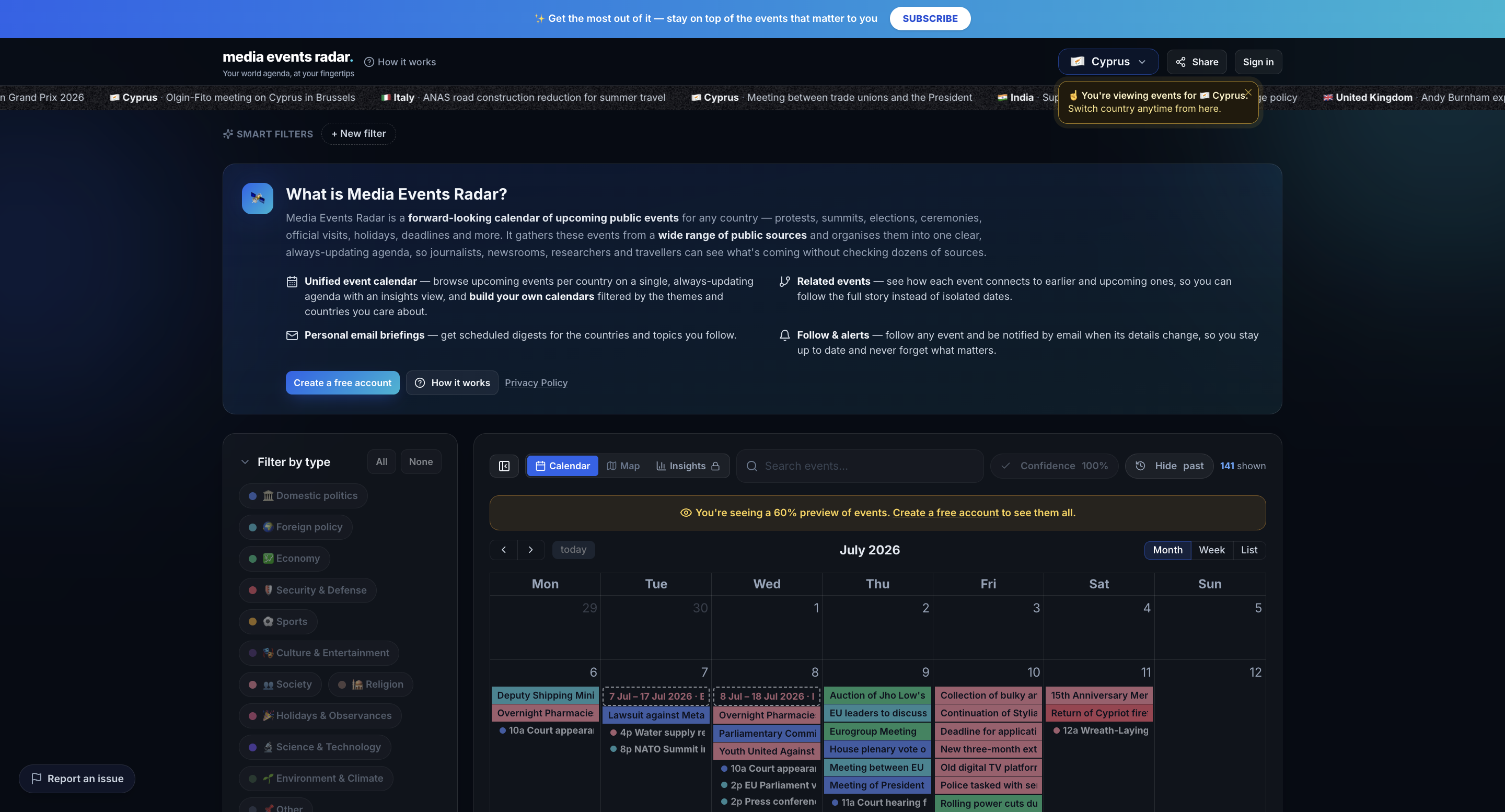Viewport: 1505px width, 812px height.
Task: Open 12a Wreath-Laying event
Action: point(1100,730)
